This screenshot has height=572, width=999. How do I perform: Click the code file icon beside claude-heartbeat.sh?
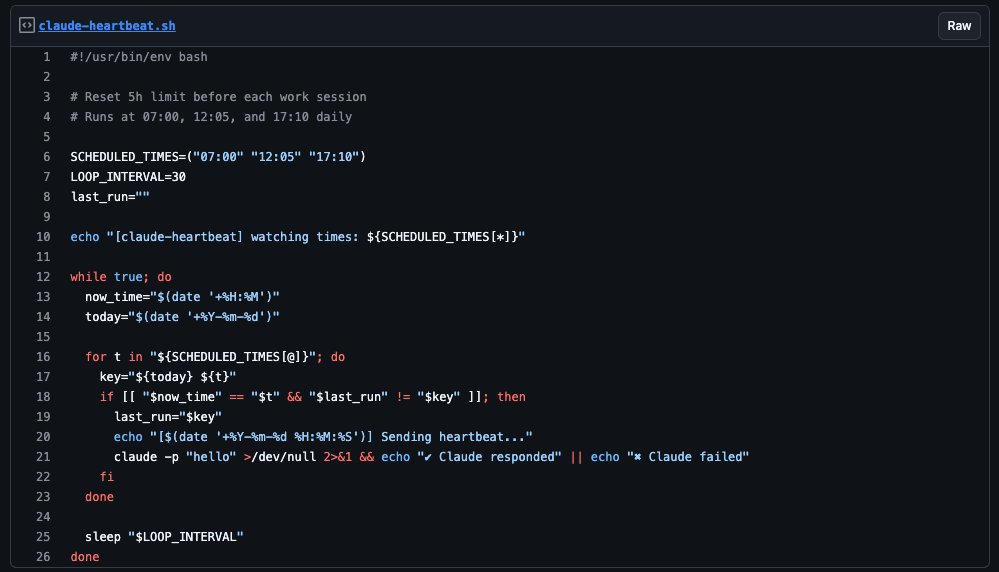tap(27, 25)
